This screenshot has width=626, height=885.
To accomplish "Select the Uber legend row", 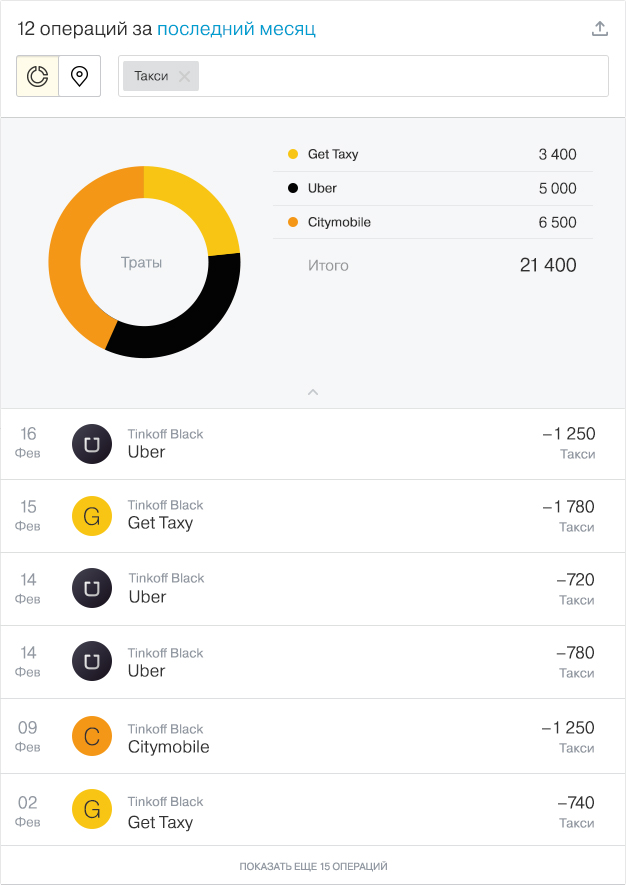I will point(433,189).
